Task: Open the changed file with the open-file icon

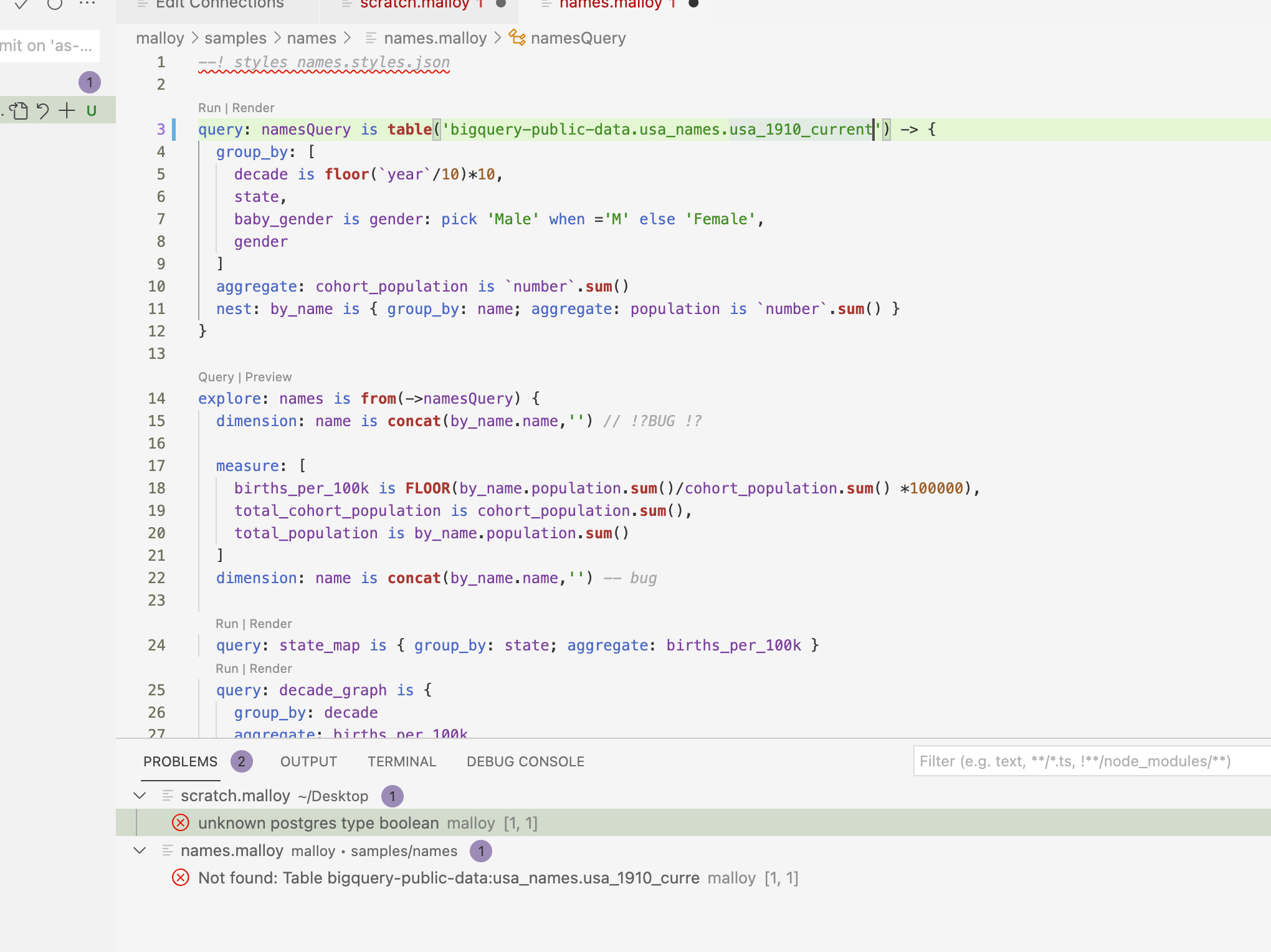Action: pyautogui.click(x=17, y=110)
